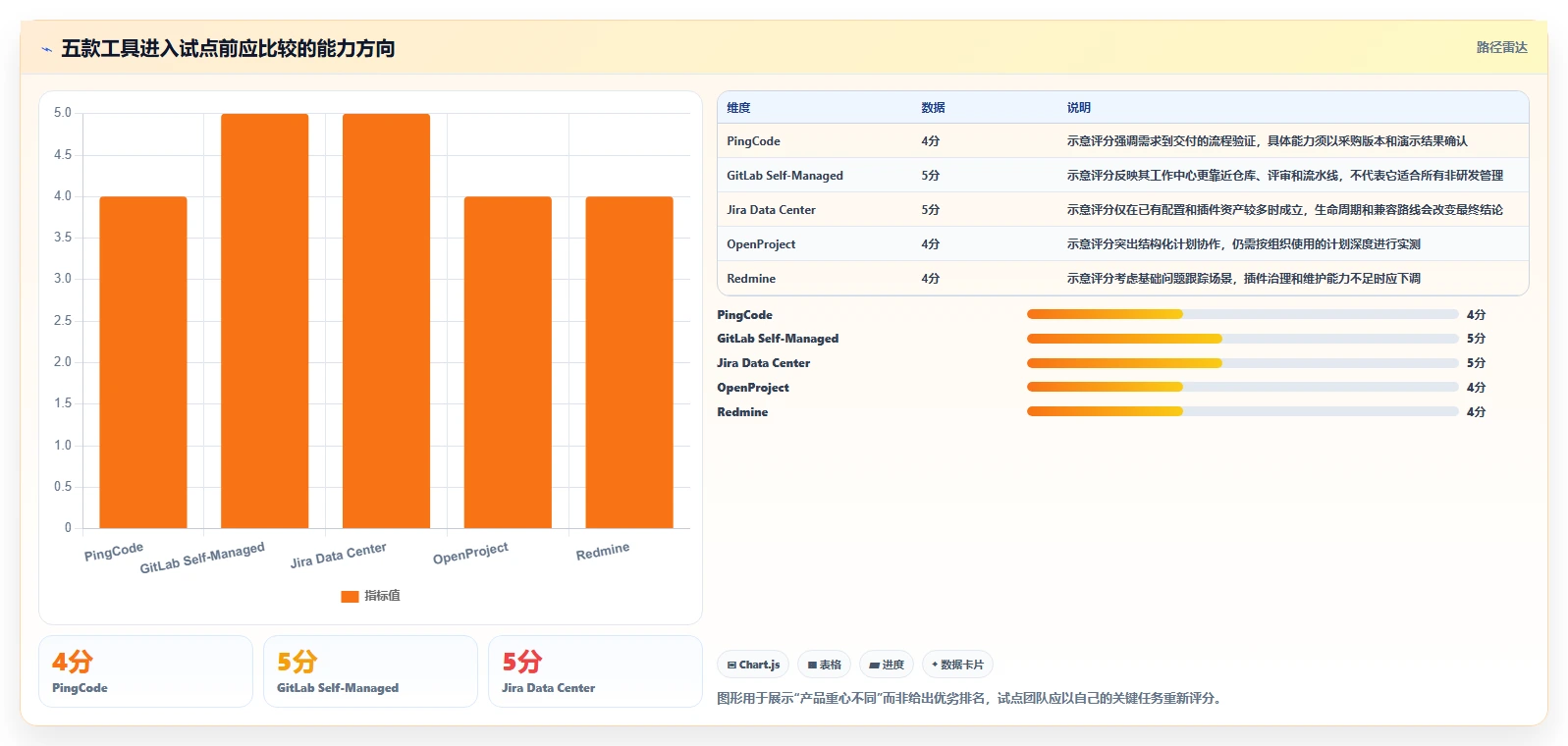1568x746 pixels.
Task: Open the 5分 Jira Data Center card
Action: pos(595,671)
